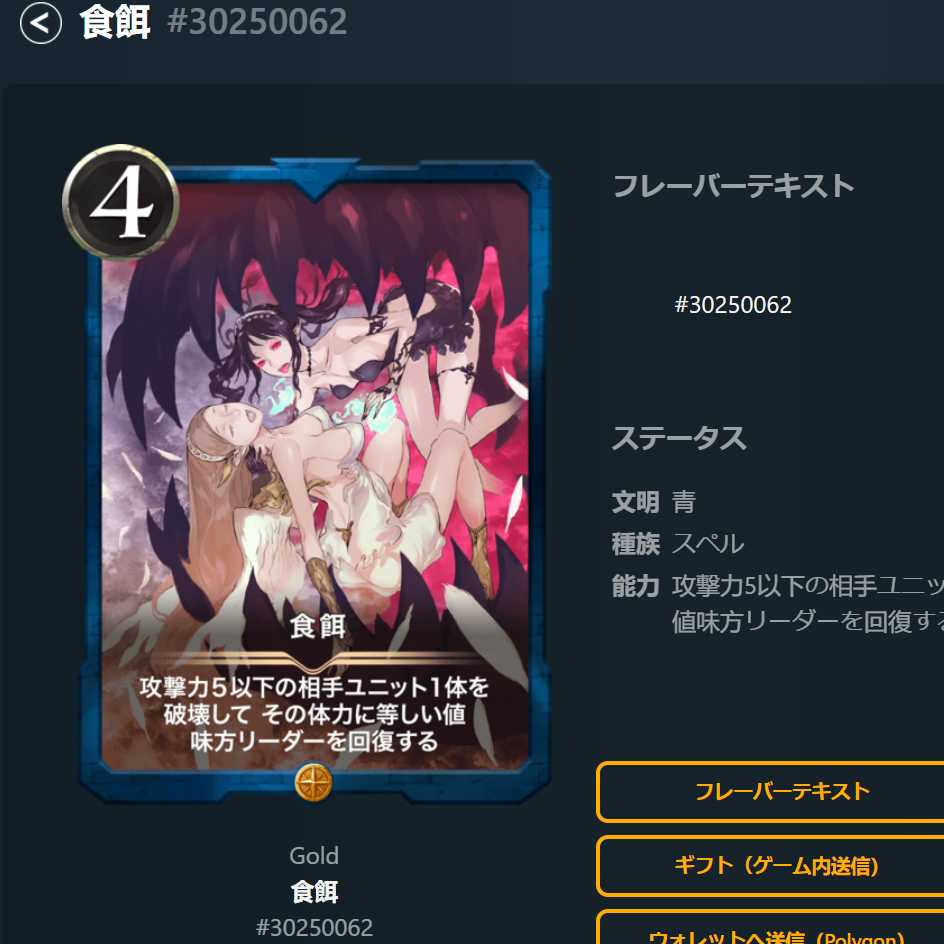The image size is (944, 944).
Task: Click the page title 食餌
Action: pyautogui.click(x=115, y=22)
